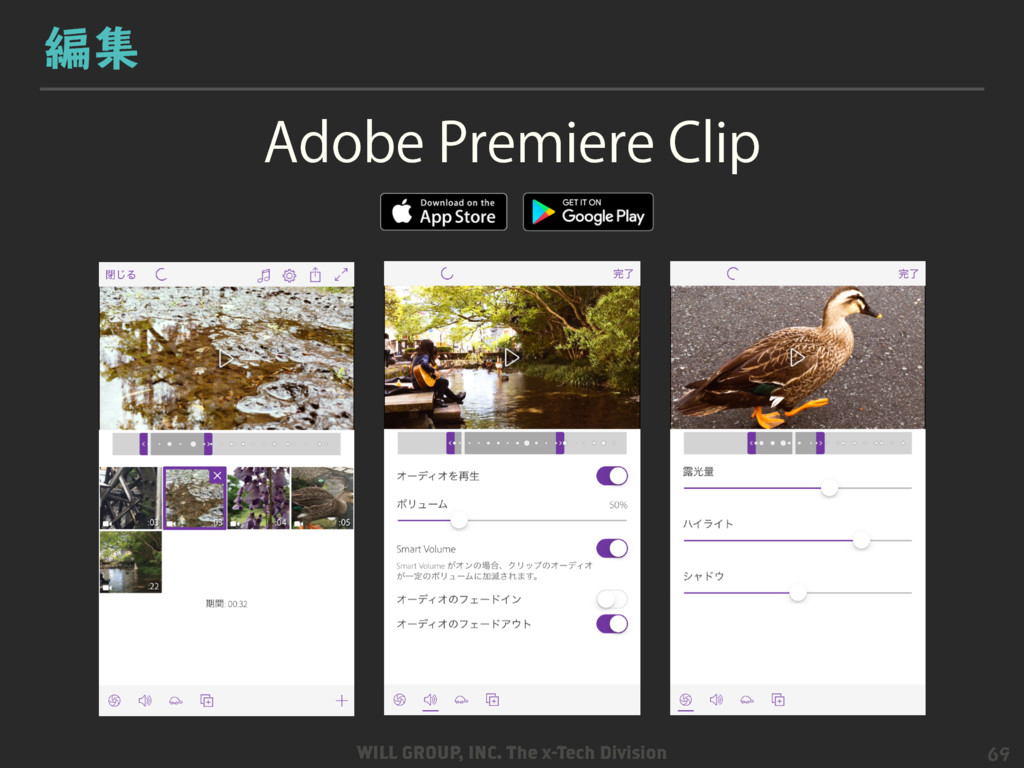Remove selected clip with X icon
Screen dimensions: 1024x768
[x=217, y=476]
